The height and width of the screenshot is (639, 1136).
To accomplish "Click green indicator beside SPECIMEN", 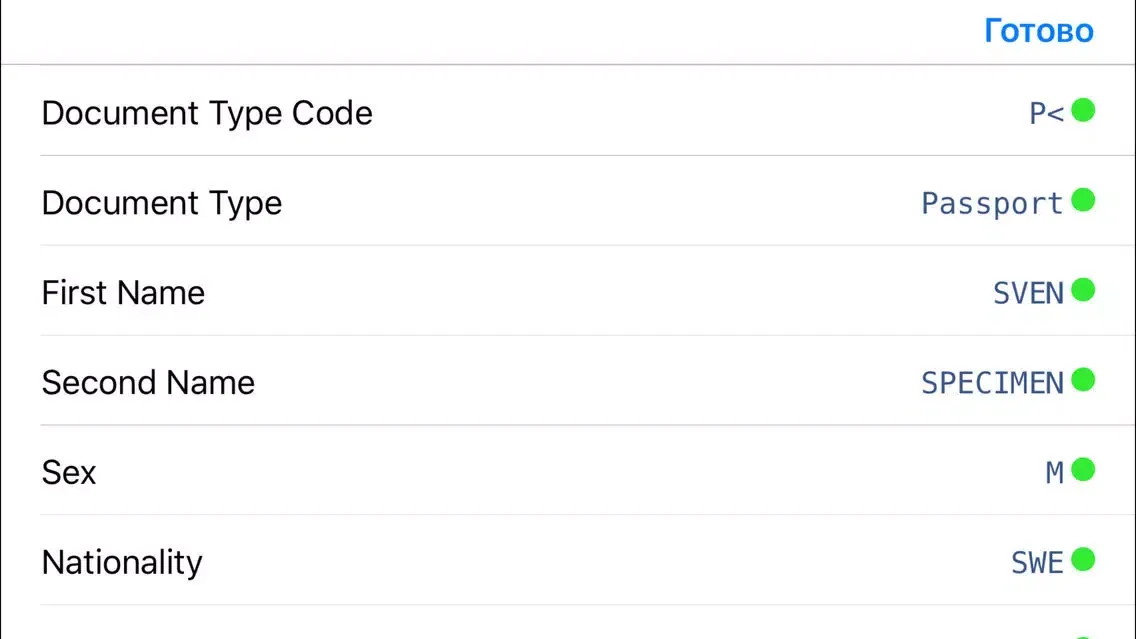I will [1083, 380].
